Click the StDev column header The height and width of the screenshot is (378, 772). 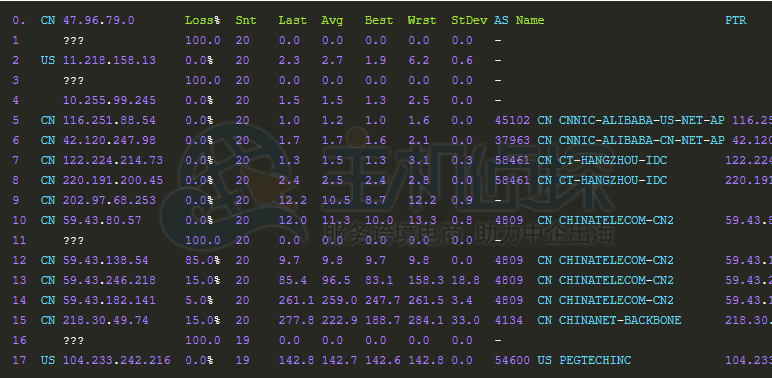pos(469,21)
